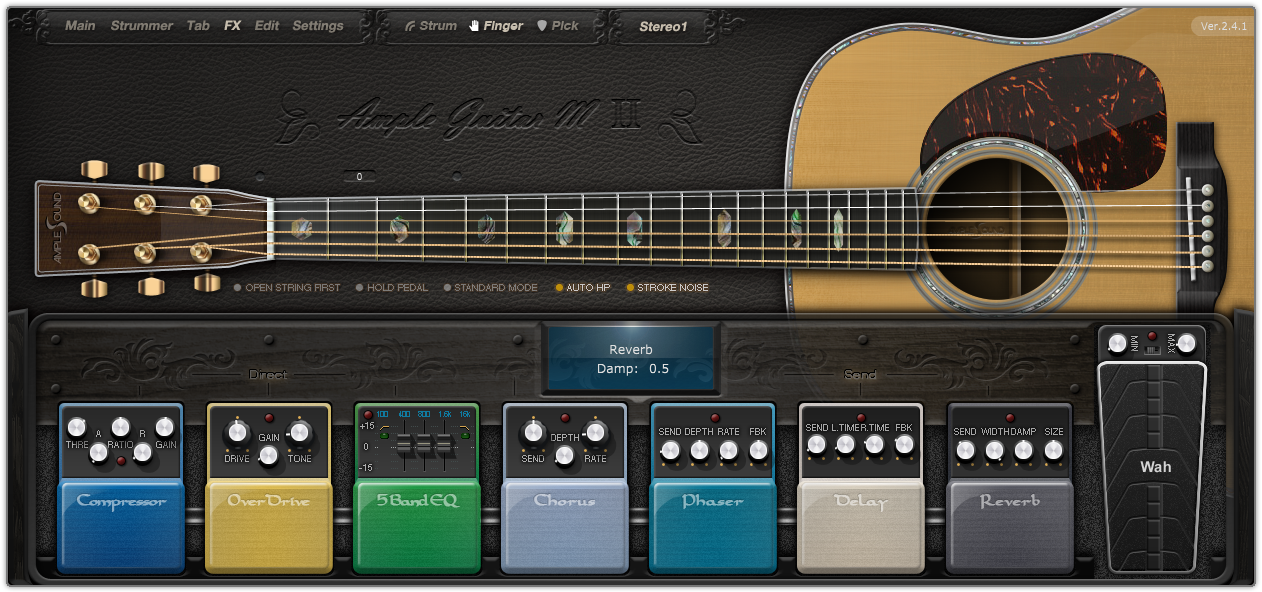This screenshot has height=592, width=1262.
Task: Select Strum playing mode
Action: coord(430,26)
